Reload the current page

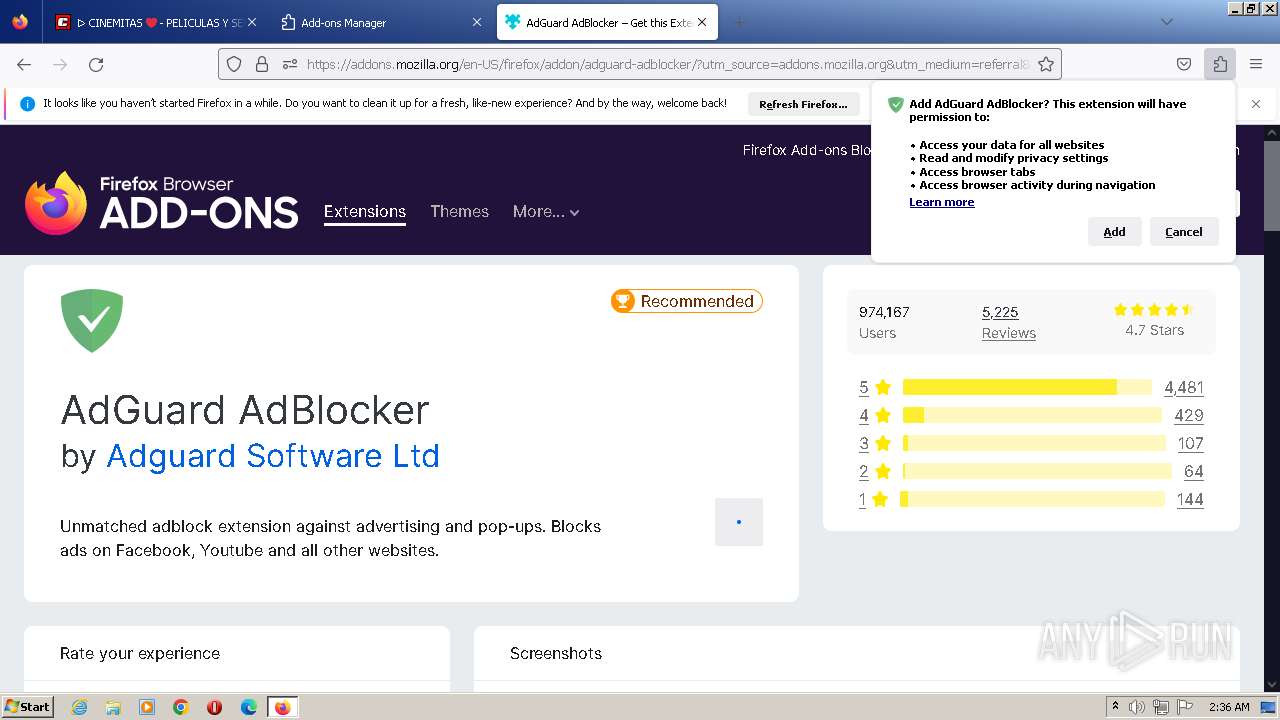pyautogui.click(x=96, y=64)
